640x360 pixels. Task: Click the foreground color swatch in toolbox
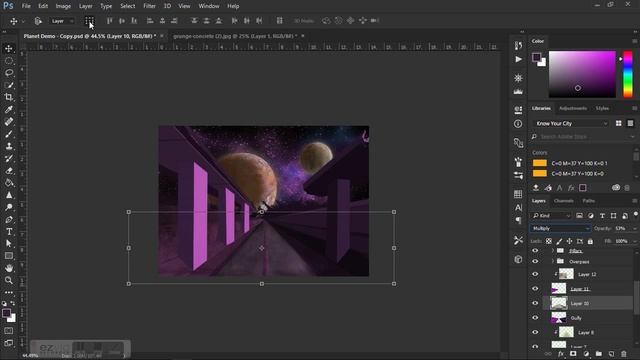pos(6,313)
